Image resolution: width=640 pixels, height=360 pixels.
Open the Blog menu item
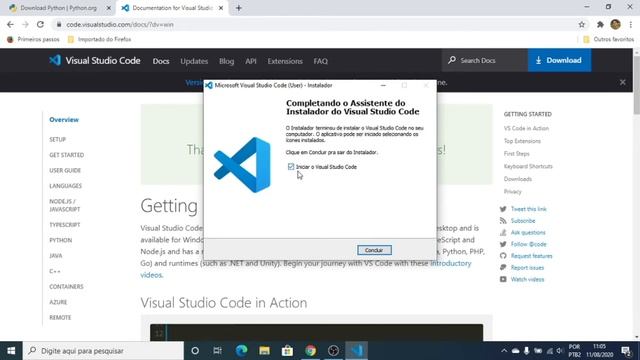click(227, 61)
